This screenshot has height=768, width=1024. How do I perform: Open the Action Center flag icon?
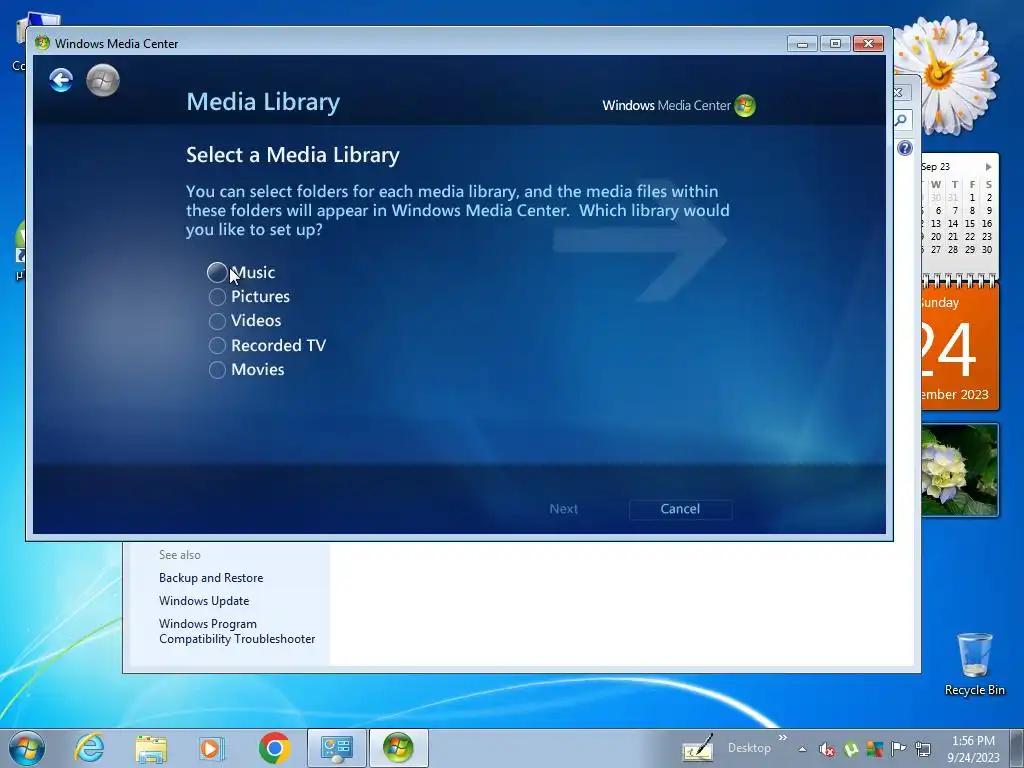899,748
